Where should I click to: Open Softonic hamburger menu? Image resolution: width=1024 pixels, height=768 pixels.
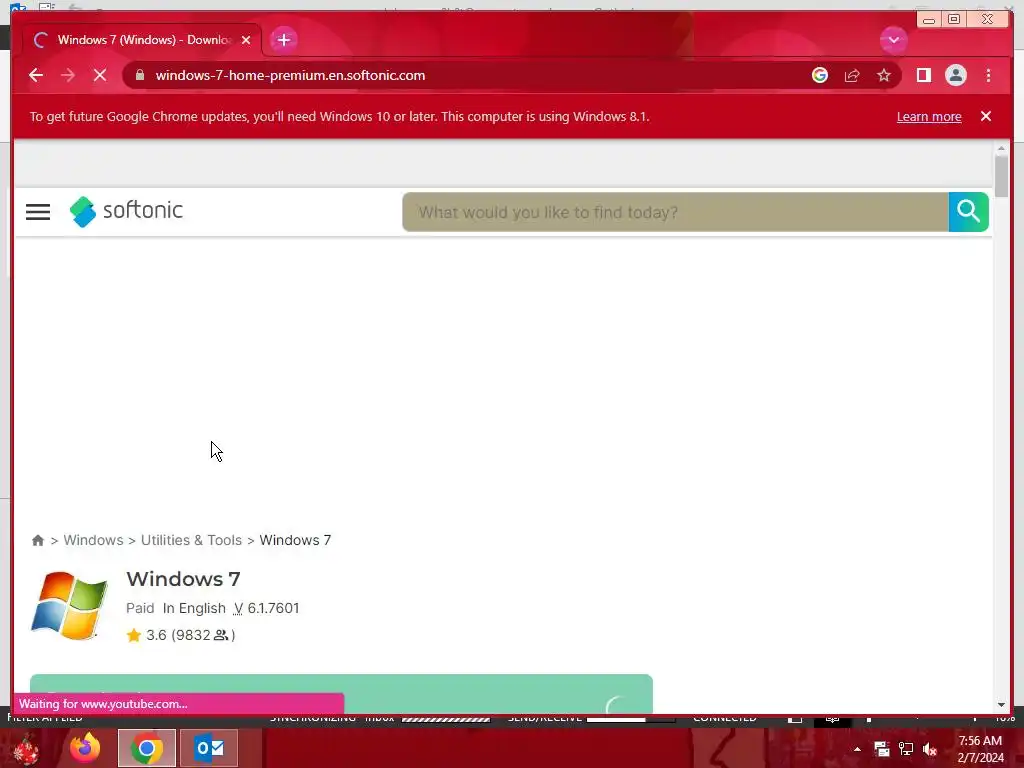point(38,212)
